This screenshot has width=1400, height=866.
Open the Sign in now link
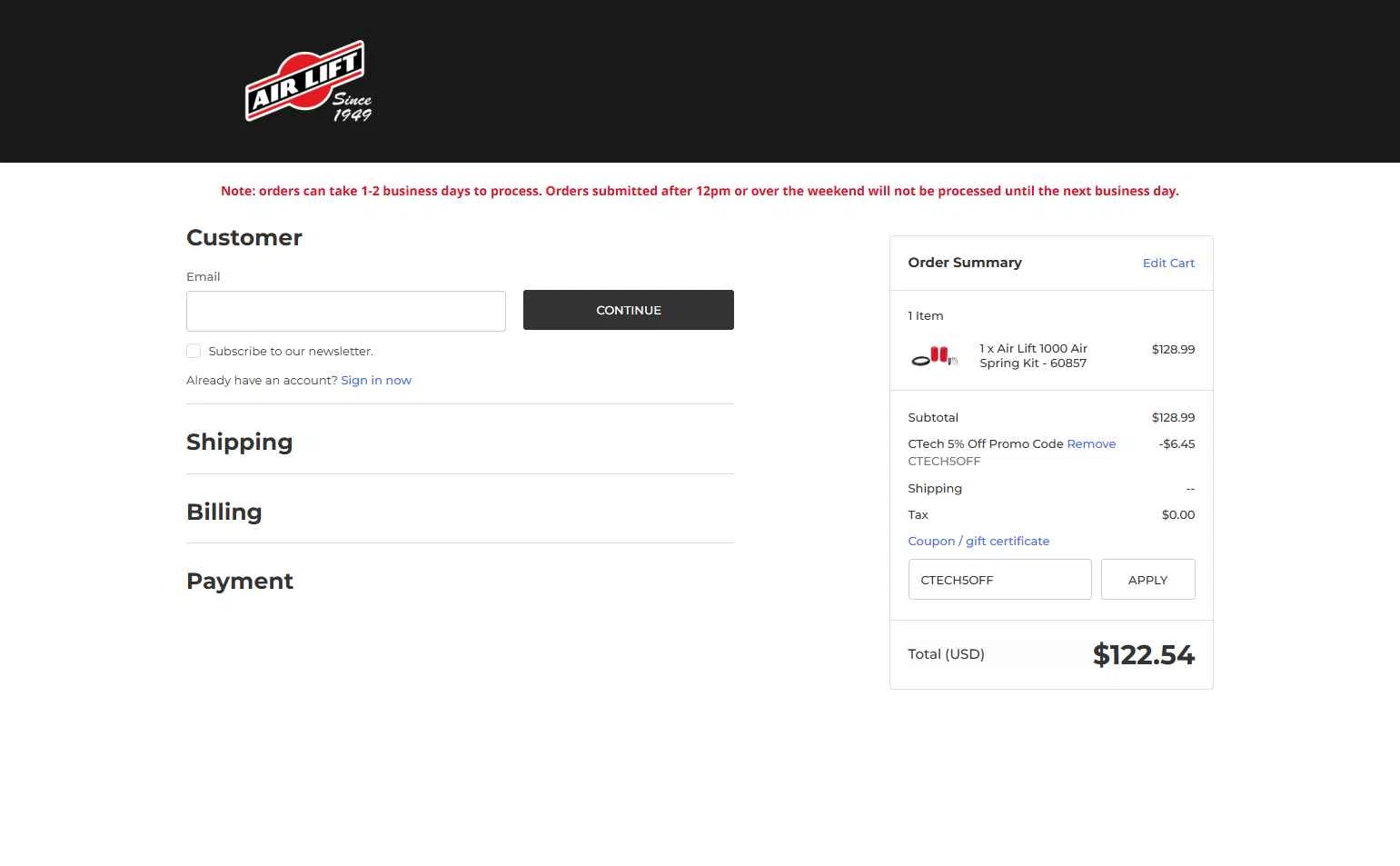[x=376, y=380]
